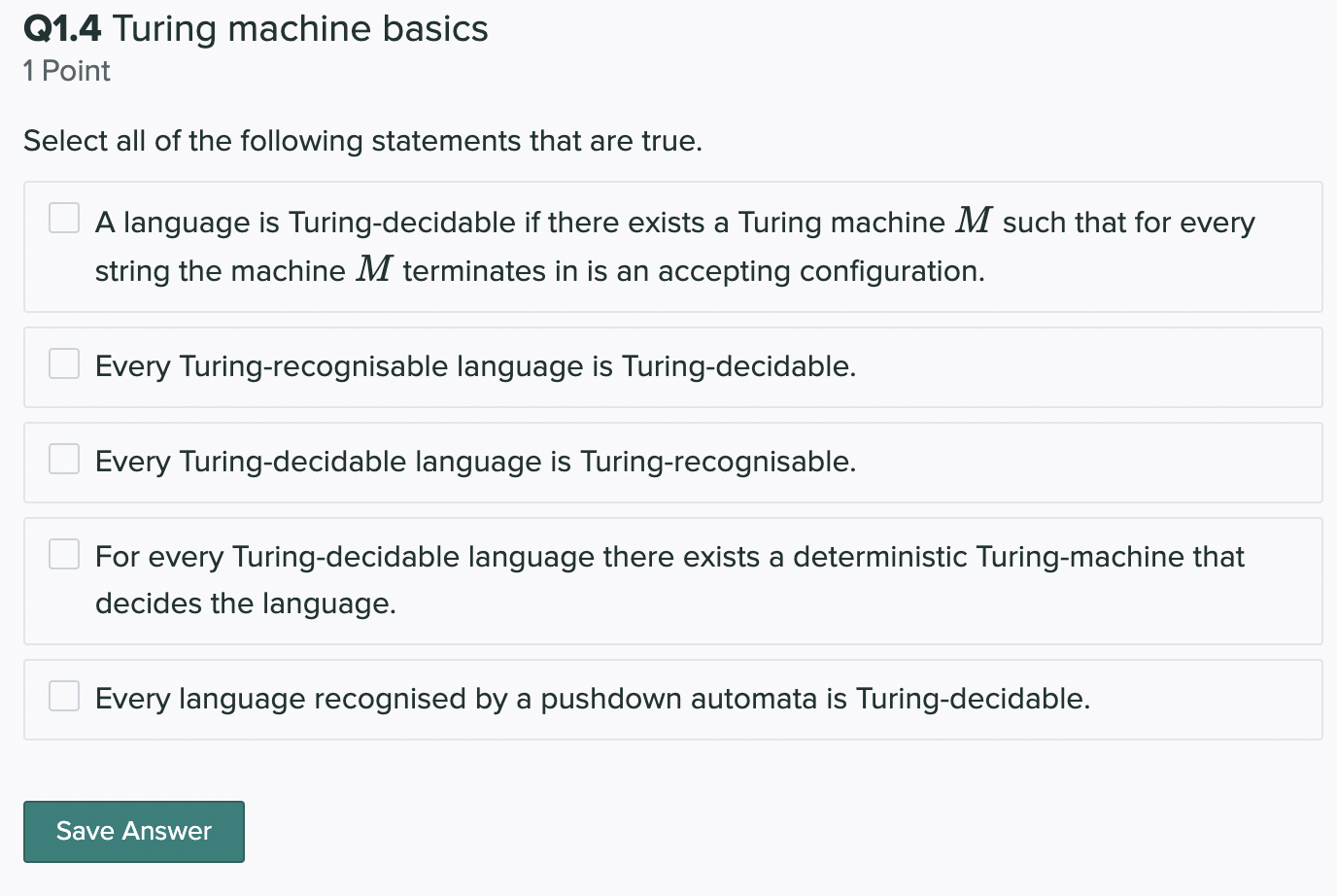Click the question title 'Q1.4 Turing machine basics'
Screen dimensions: 1337x896
pyautogui.click(x=255, y=29)
